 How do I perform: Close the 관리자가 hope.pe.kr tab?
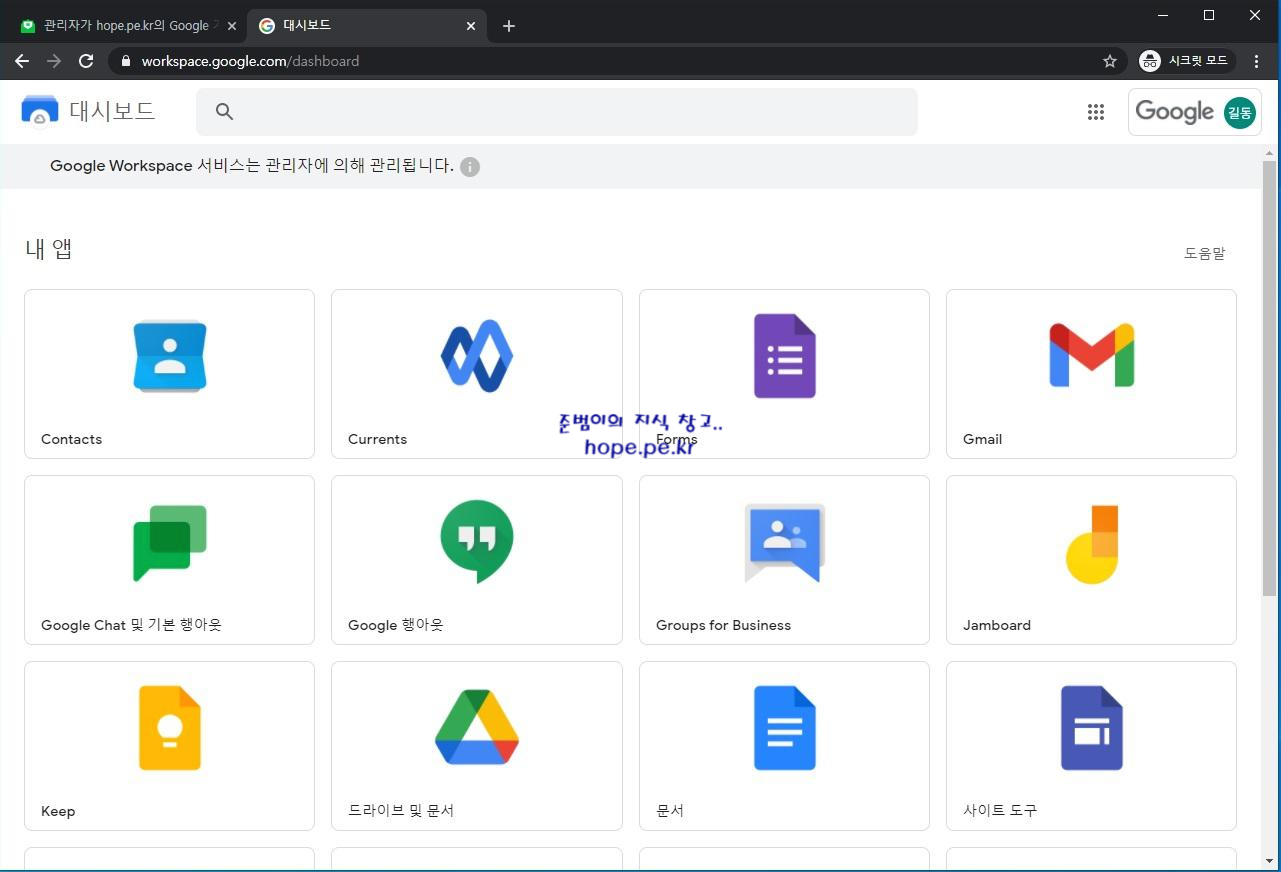click(x=232, y=26)
